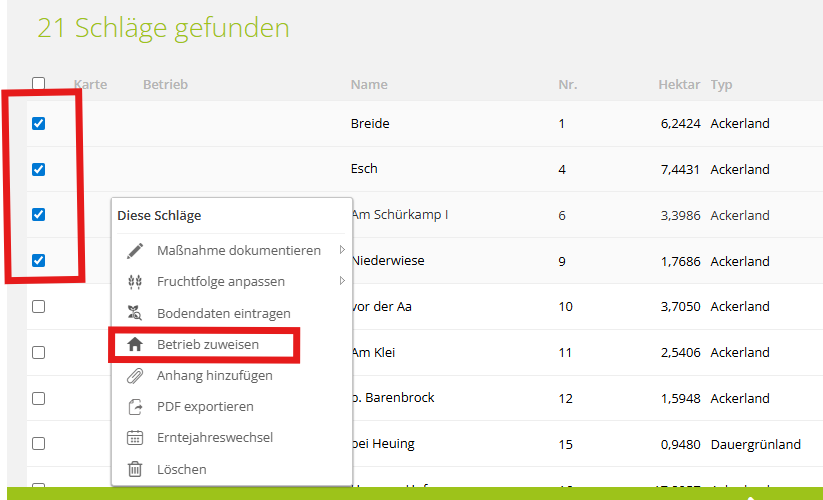This screenshot has height=500, width=823.
Task: Sort the table by Hektar column header
Action: click(x=679, y=85)
